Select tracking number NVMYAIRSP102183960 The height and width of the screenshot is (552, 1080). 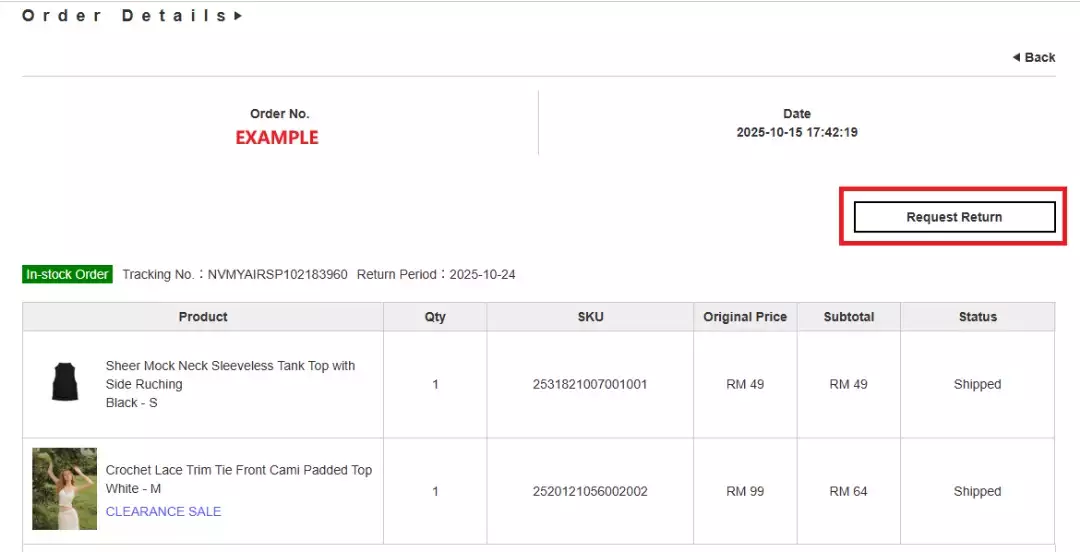(x=277, y=274)
